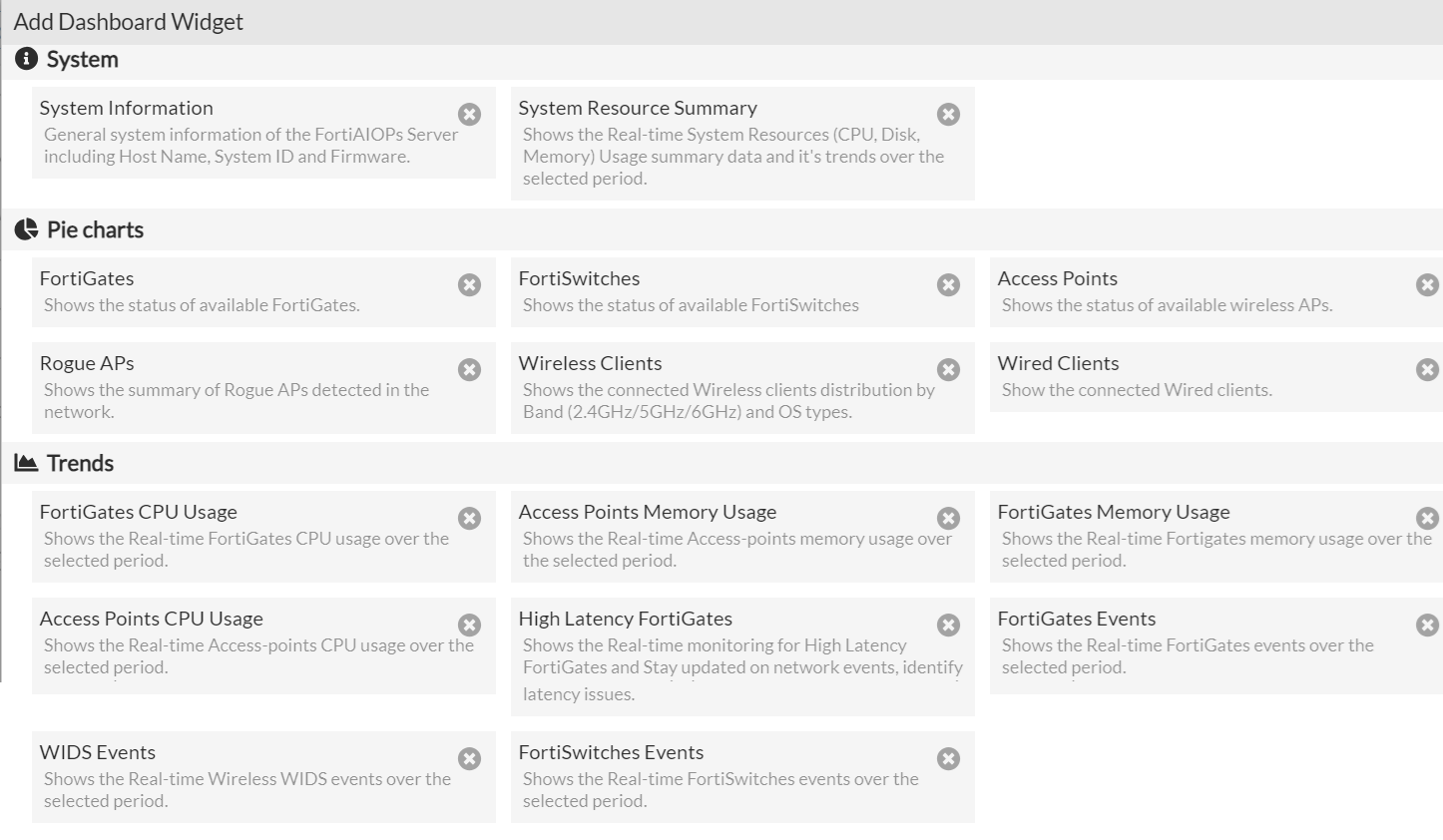Viewport: 1443px width, 840px height.
Task: Click the System section info icon
Action: click(x=26, y=60)
